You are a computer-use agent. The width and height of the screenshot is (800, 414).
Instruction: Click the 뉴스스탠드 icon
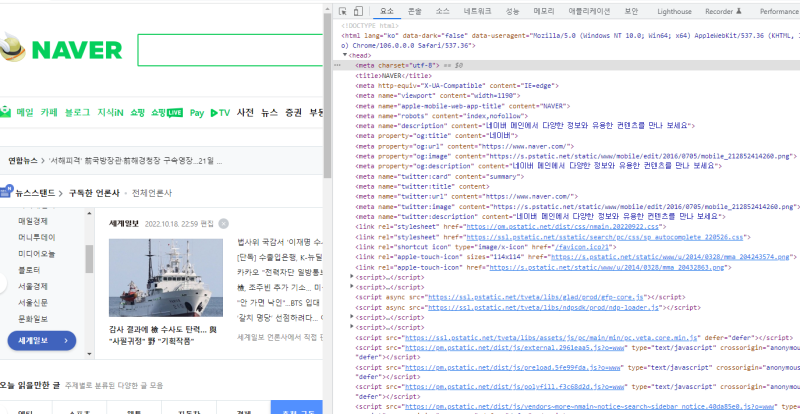click(6, 191)
